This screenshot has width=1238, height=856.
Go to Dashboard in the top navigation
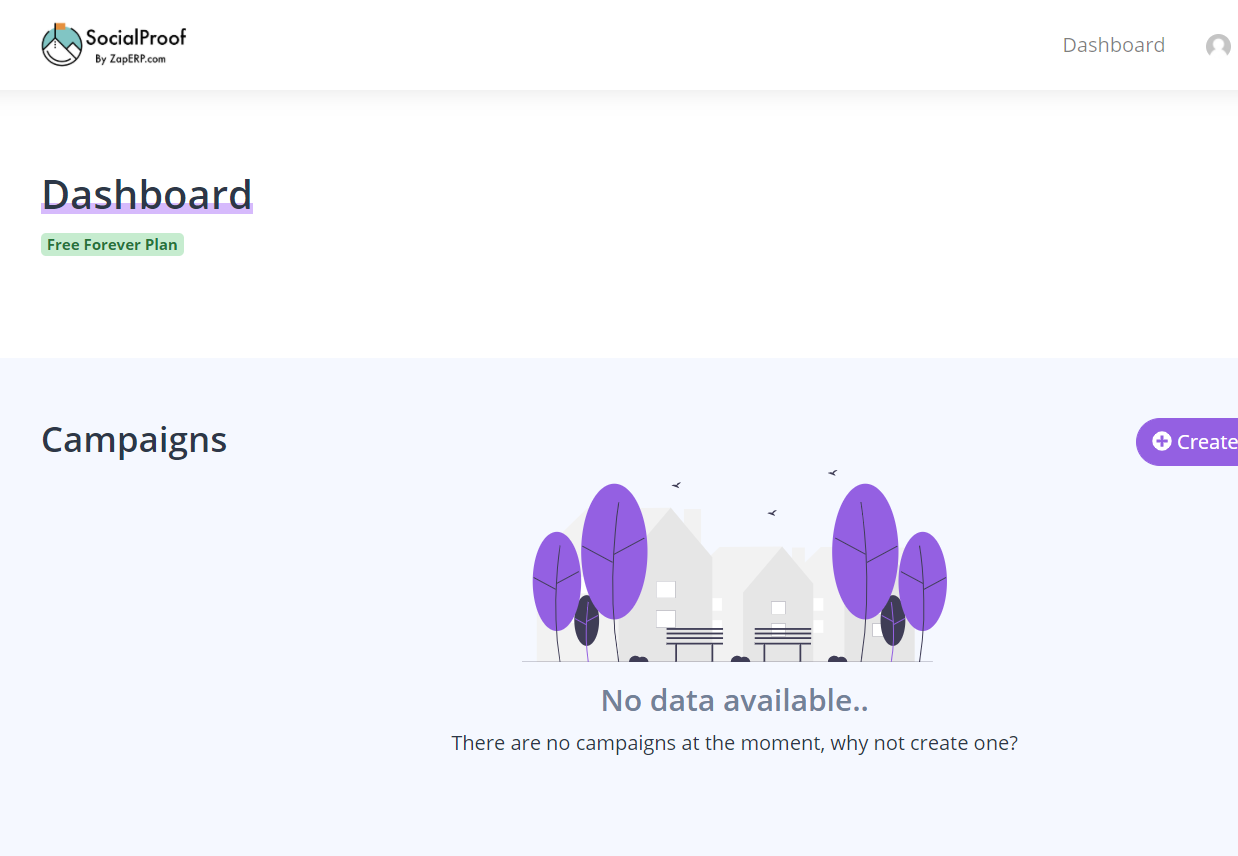[x=1113, y=45]
